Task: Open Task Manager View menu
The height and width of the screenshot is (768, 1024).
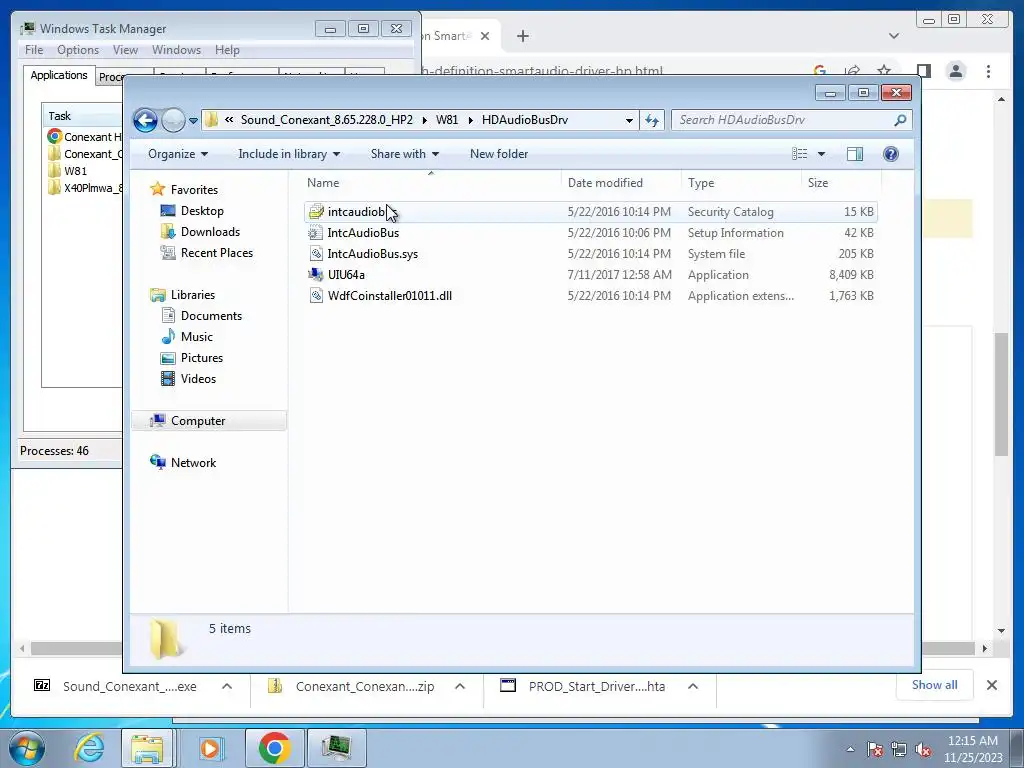Action: point(125,50)
